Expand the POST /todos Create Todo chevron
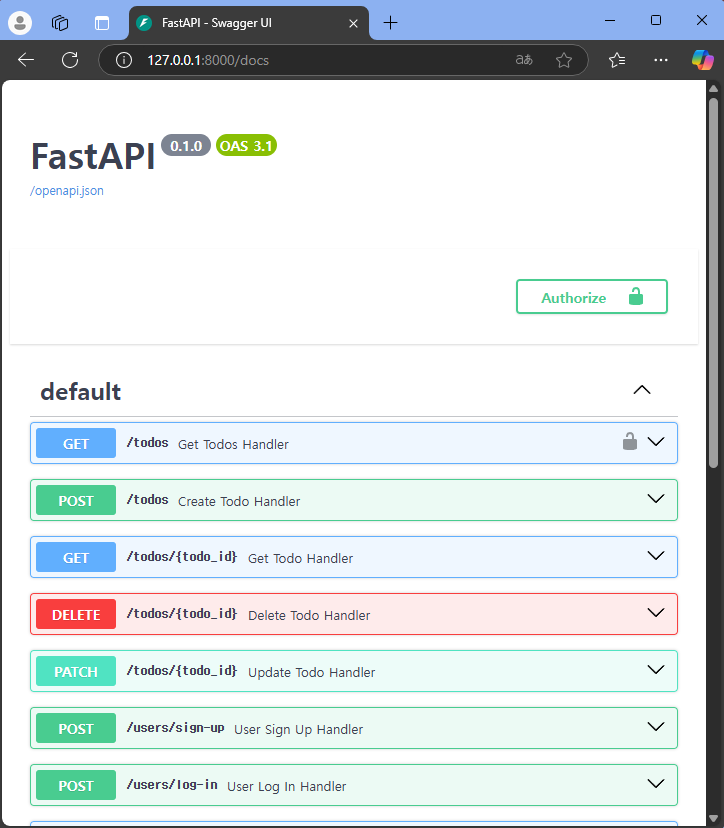724x828 pixels. tap(655, 499)
